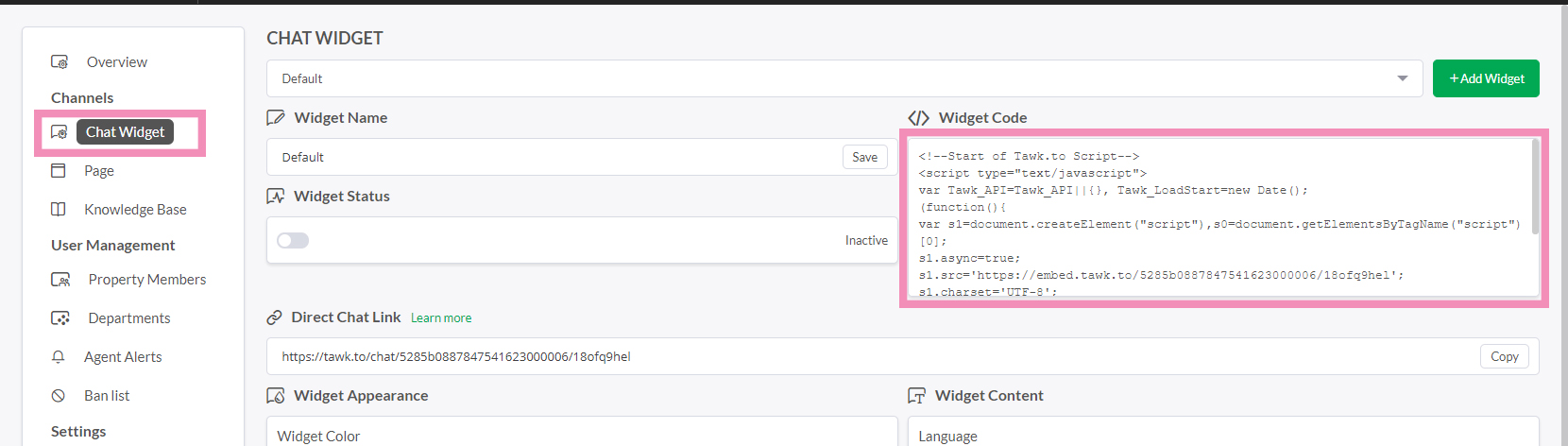
Task: Click the Knowledge Base book icon
Action: coord(59,210)
